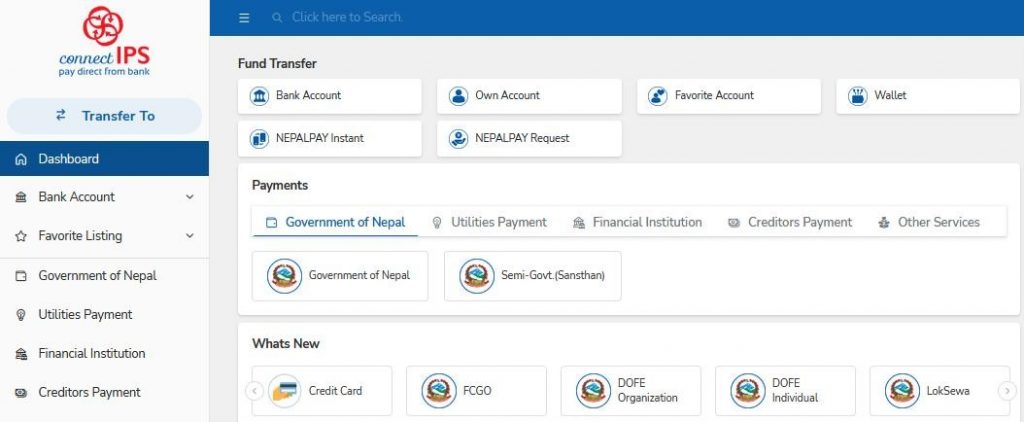Image resolution: width=1024 pixels, height=422 pixels.
Task: Click the Government of Nepal card emblem
Action: click(285, 276)
